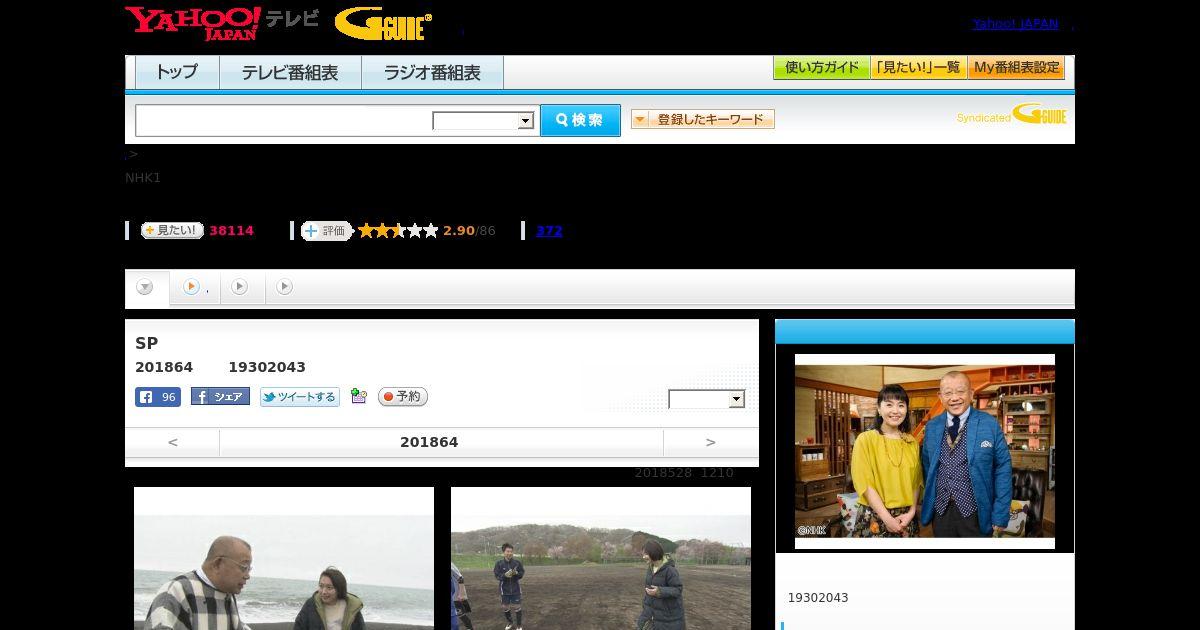Screen dimensions: 1200x630
Task: Open 登録したキーワード dropdown
Action: pyautogui.click(x=703, y=119)
